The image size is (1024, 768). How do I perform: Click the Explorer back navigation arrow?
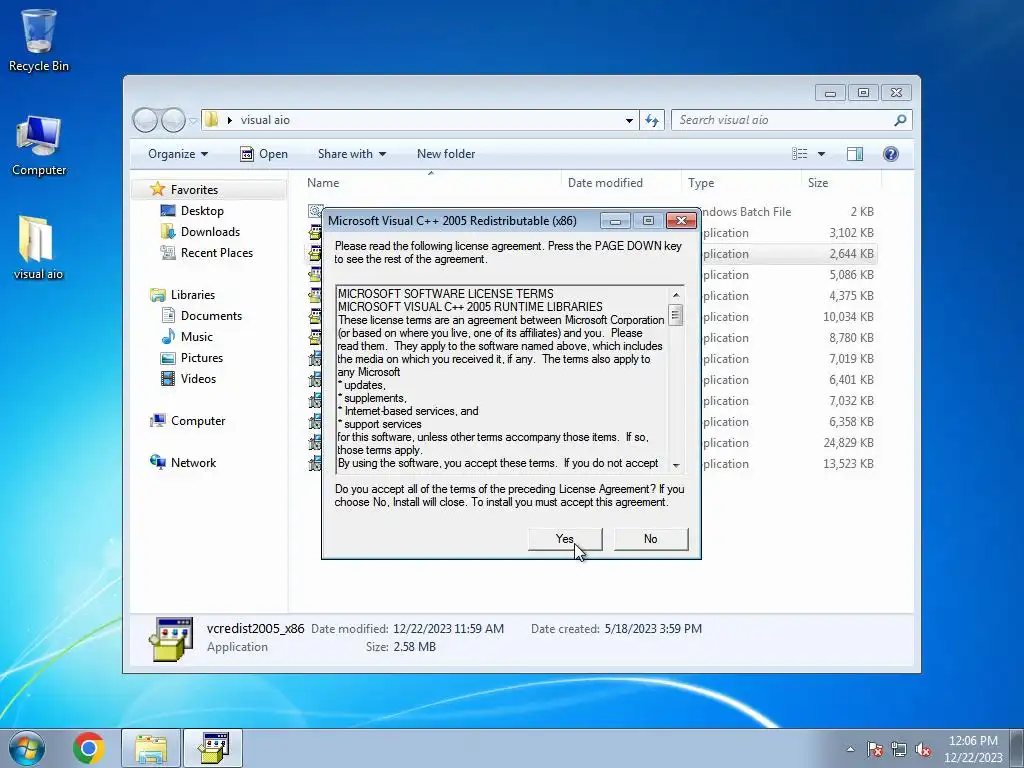pyautogui.click(x=145, y=120)
